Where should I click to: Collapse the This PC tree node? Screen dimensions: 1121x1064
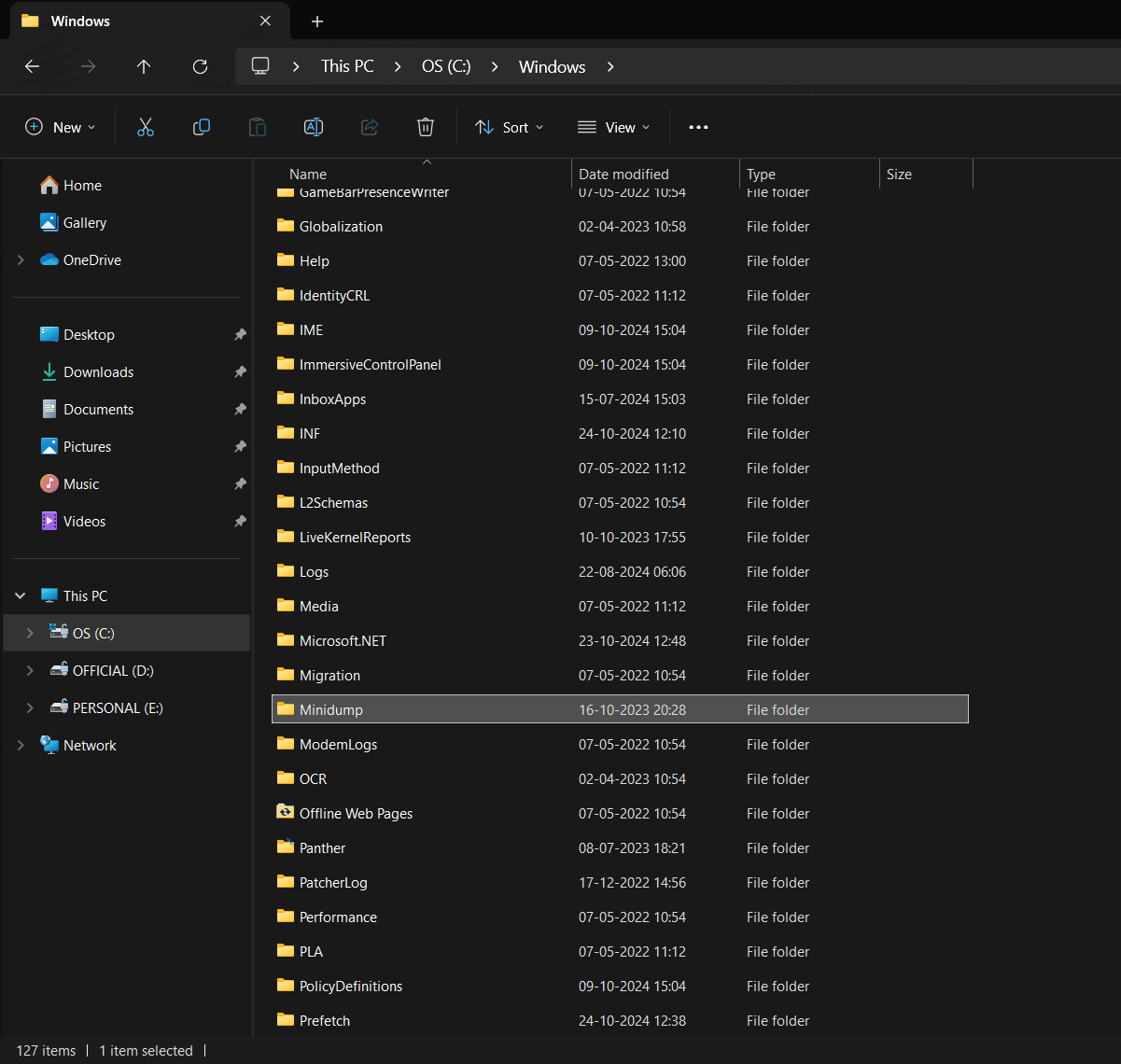21,596
